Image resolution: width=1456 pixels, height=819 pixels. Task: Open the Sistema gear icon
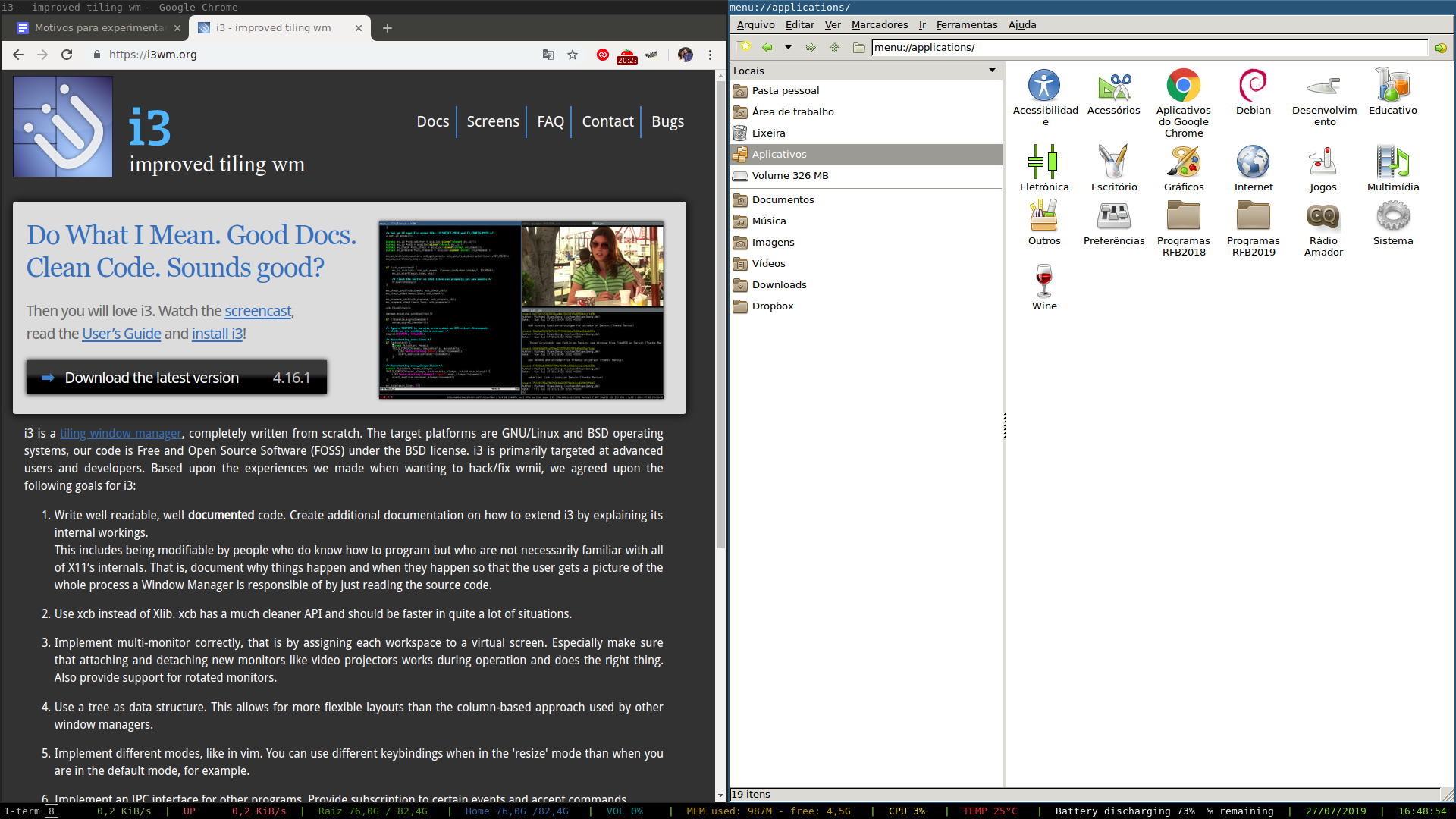pos(1393,216)
